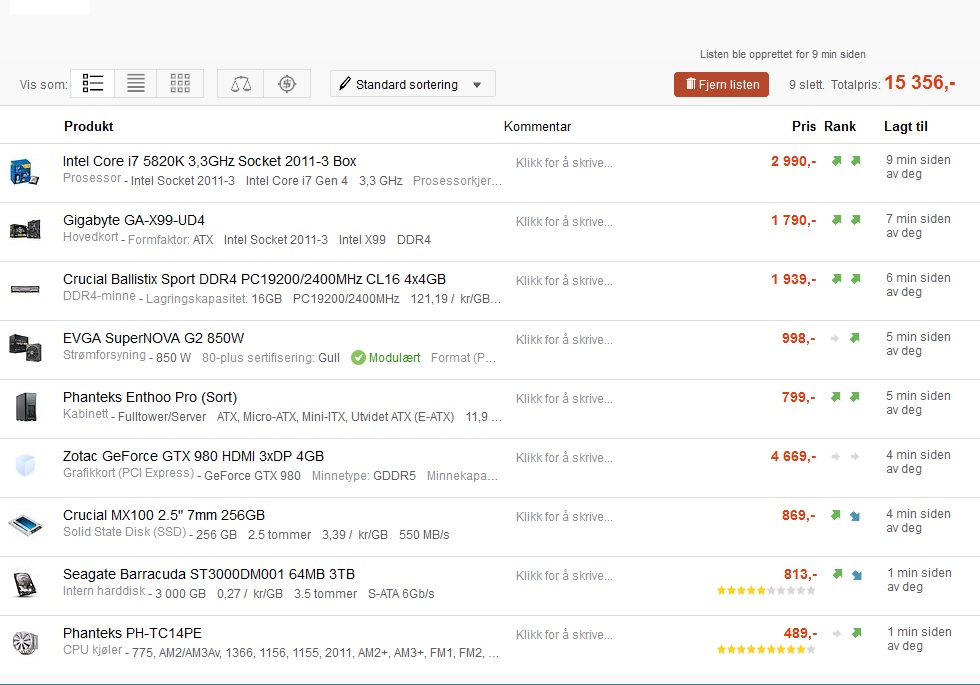Image resolution: width=980 pixels, height=685 pixels.
Task: Click Seagate Barracuda hard disk thumbnail
Action: [x=25, y=584]
